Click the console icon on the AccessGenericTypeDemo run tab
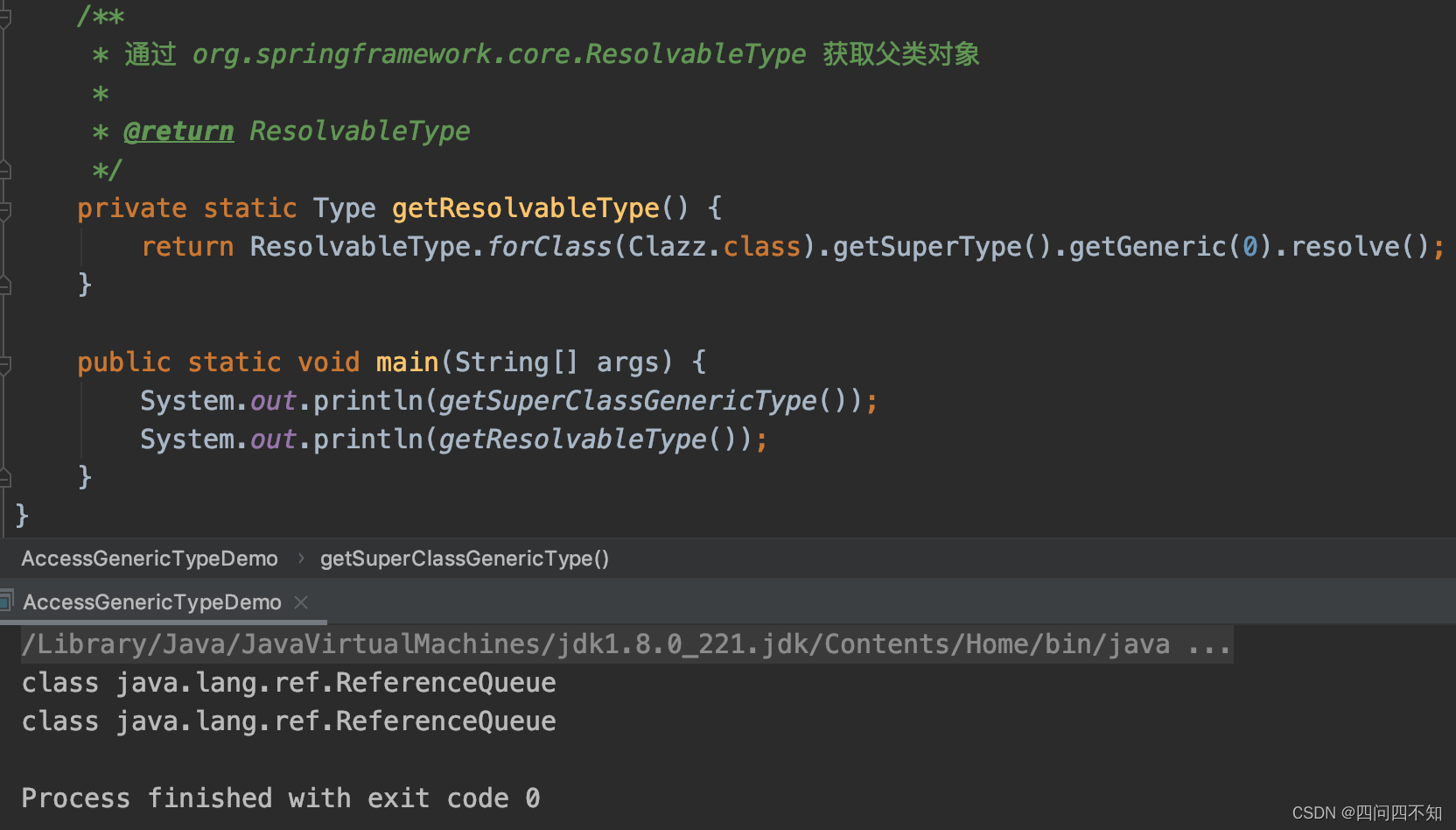 (x=8, y=601)
